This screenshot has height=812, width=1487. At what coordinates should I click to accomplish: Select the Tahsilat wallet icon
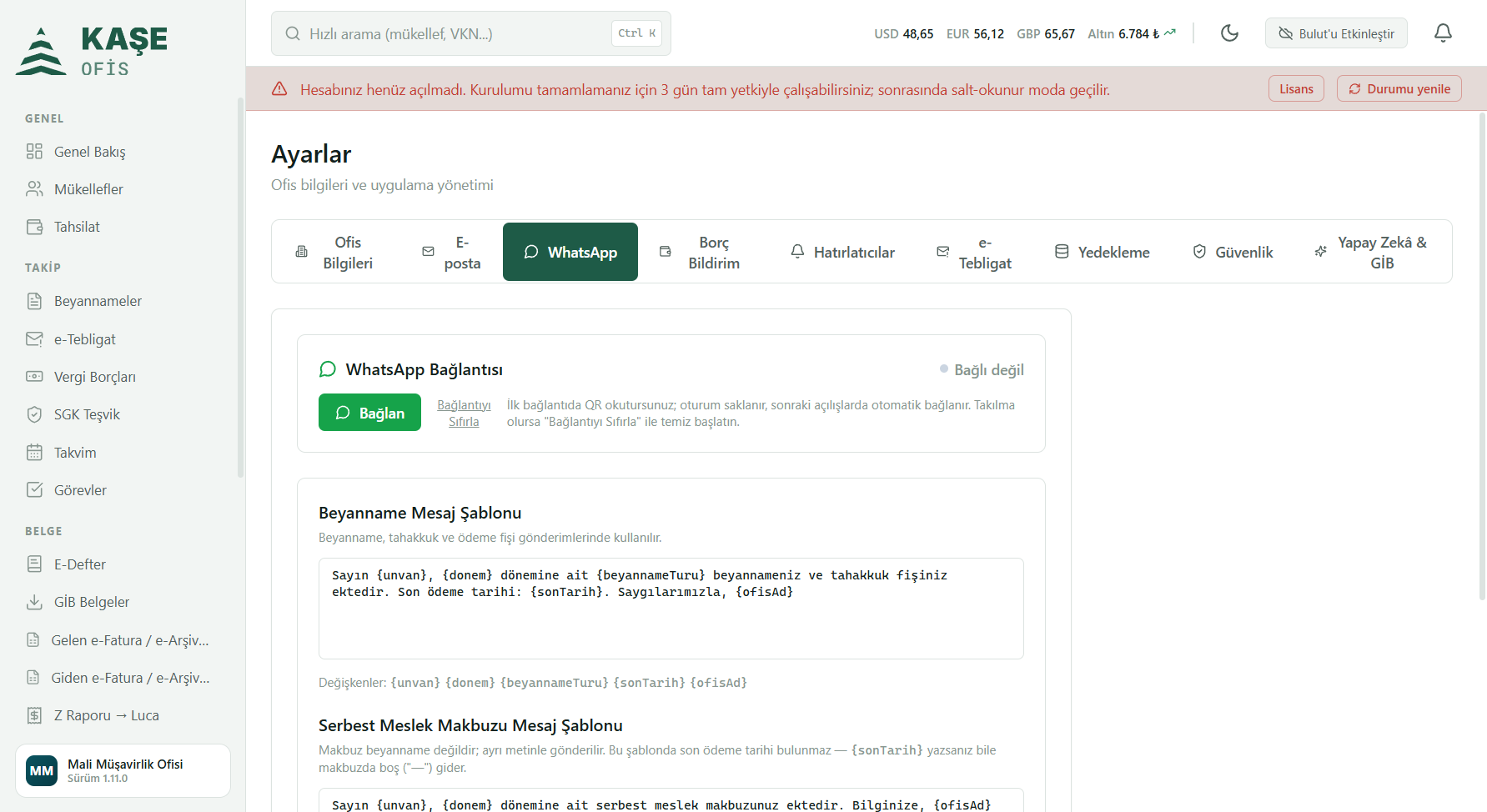click(34, 227)
